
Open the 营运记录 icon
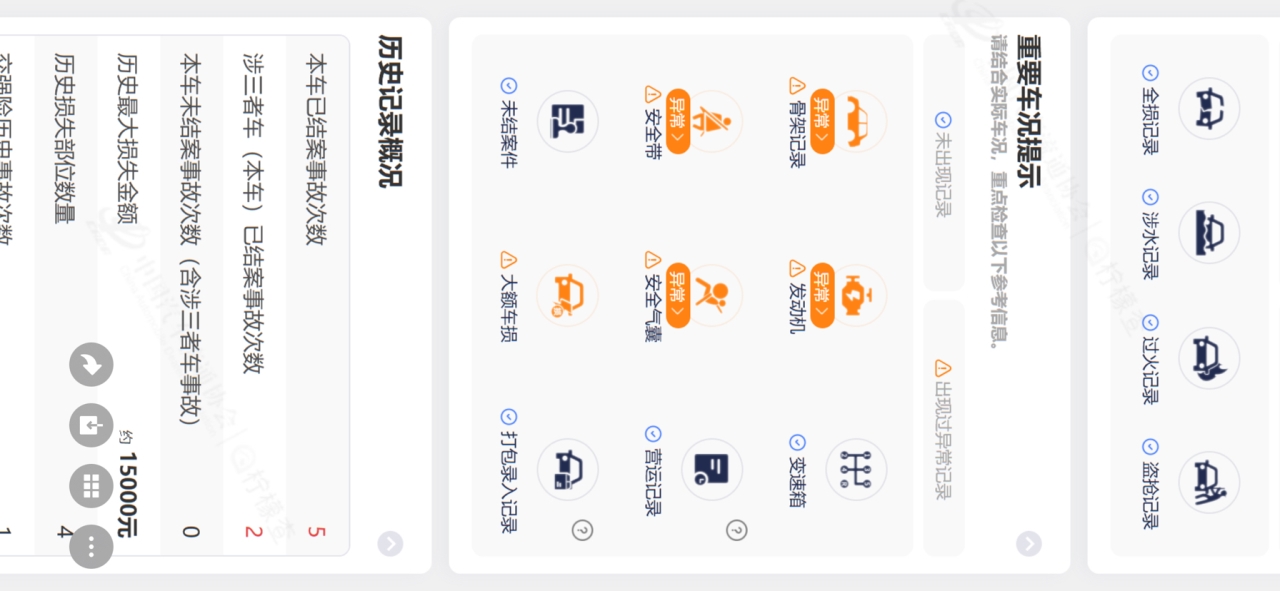[x=712, y=469]
